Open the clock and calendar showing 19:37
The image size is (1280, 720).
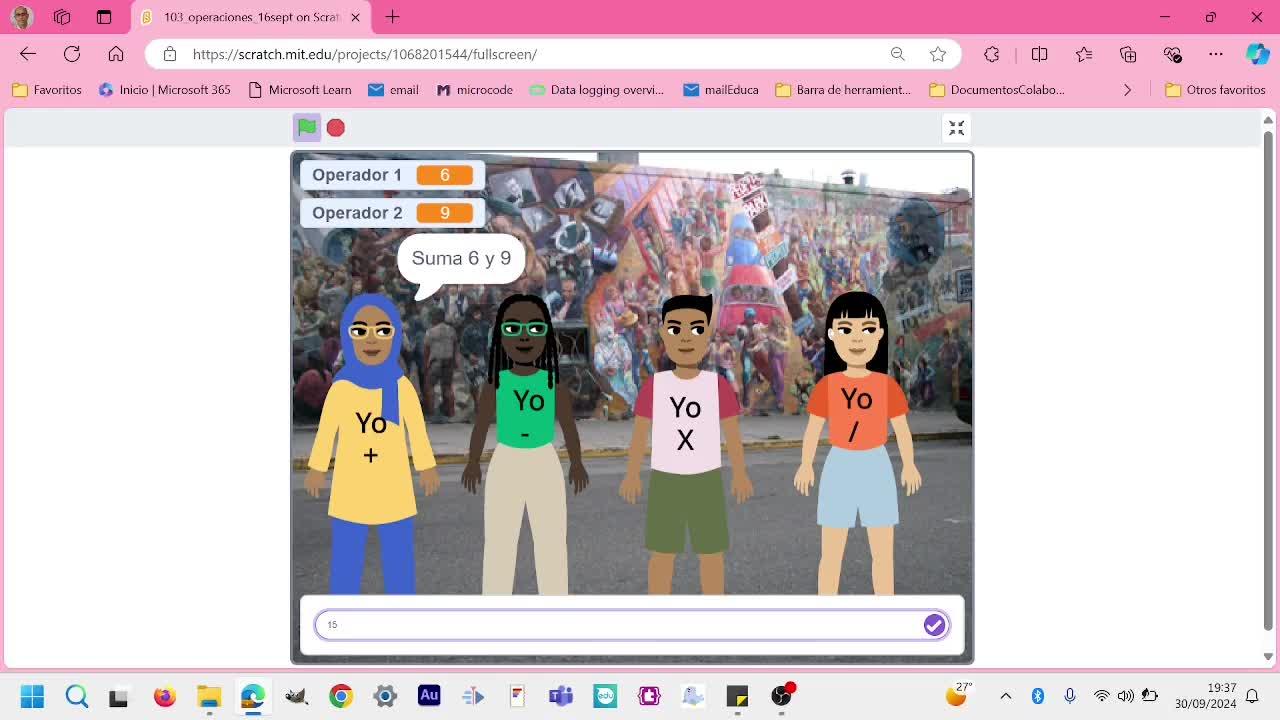[x=1206, y=696]
